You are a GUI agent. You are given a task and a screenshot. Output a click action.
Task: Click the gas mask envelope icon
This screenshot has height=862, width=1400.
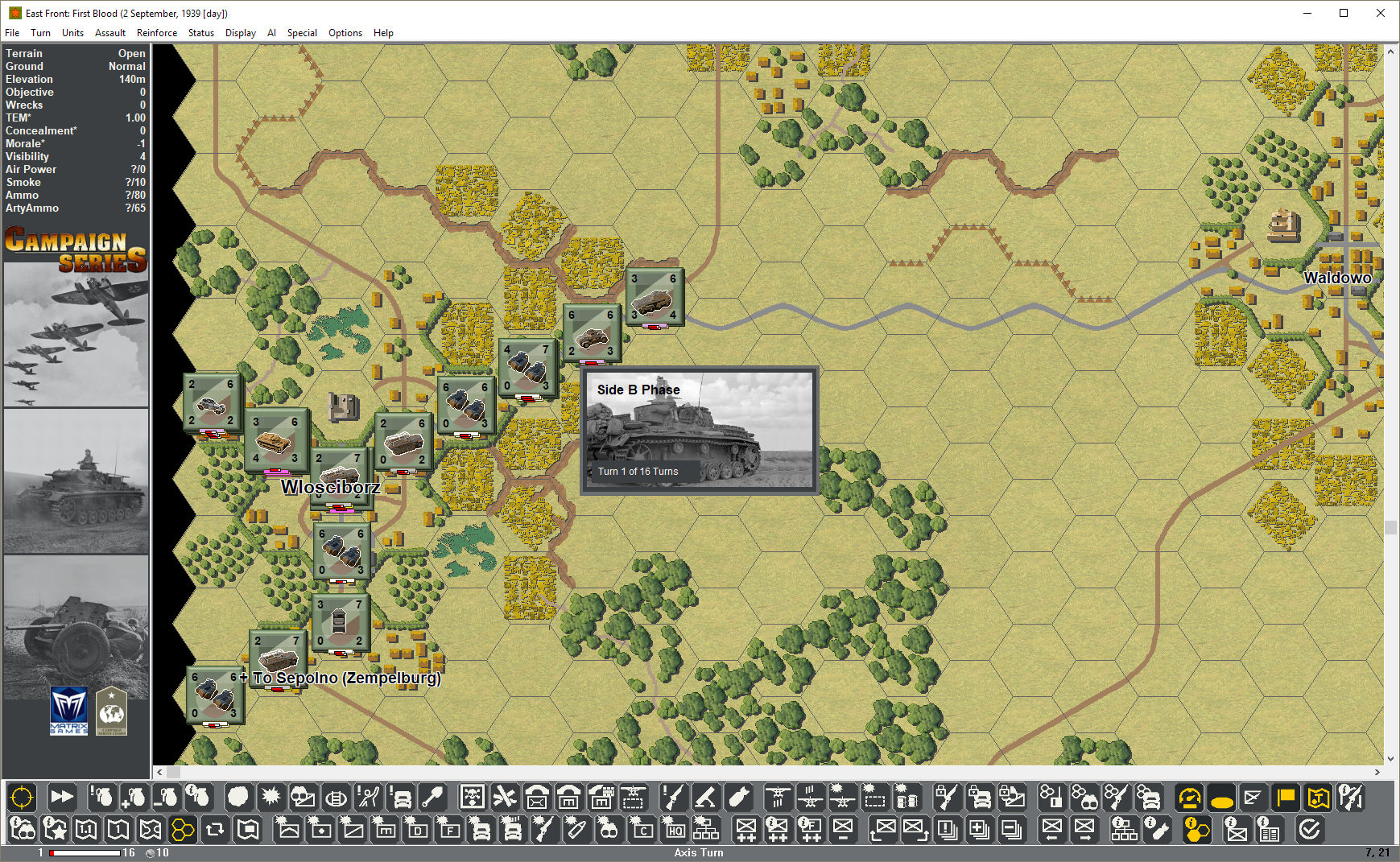303,798
